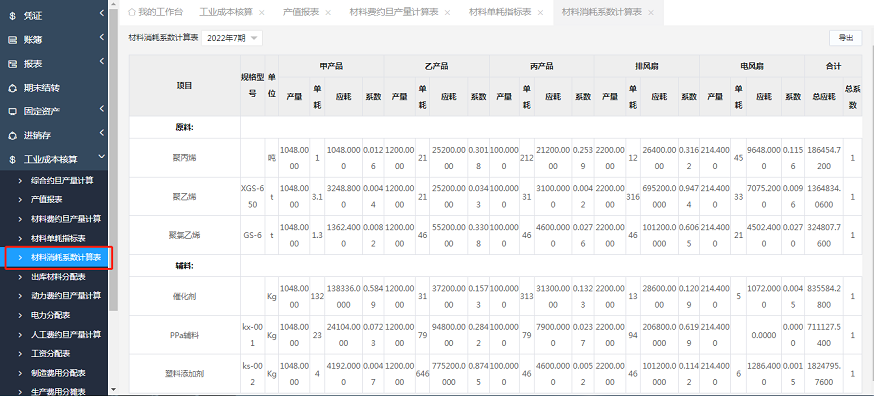Collapse the 工业成本核算 sidebar menu
Viewport: 874px width, 396px height.
click(101, 158)
